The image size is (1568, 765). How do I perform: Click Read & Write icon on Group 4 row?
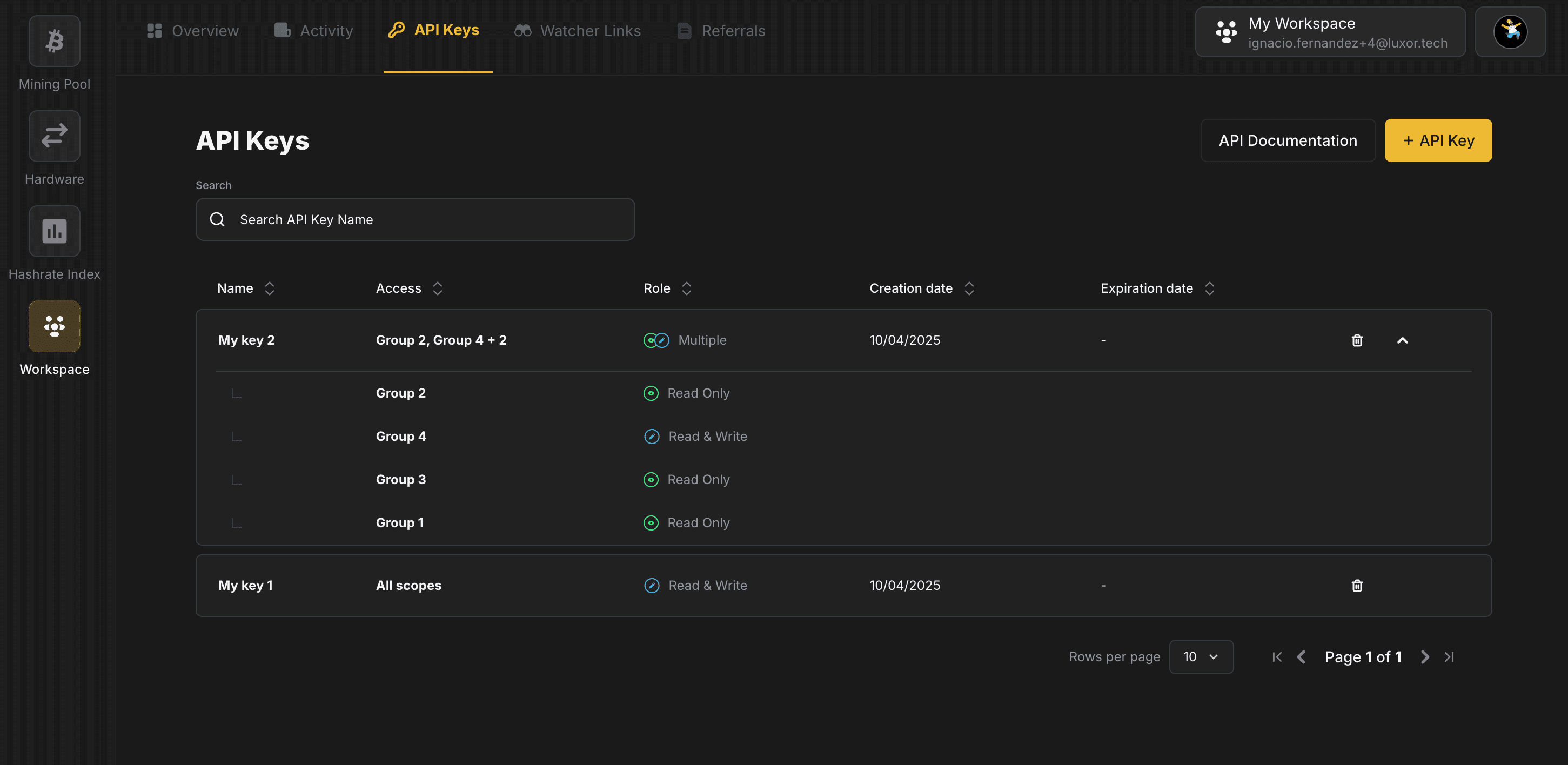coord(651,437)
